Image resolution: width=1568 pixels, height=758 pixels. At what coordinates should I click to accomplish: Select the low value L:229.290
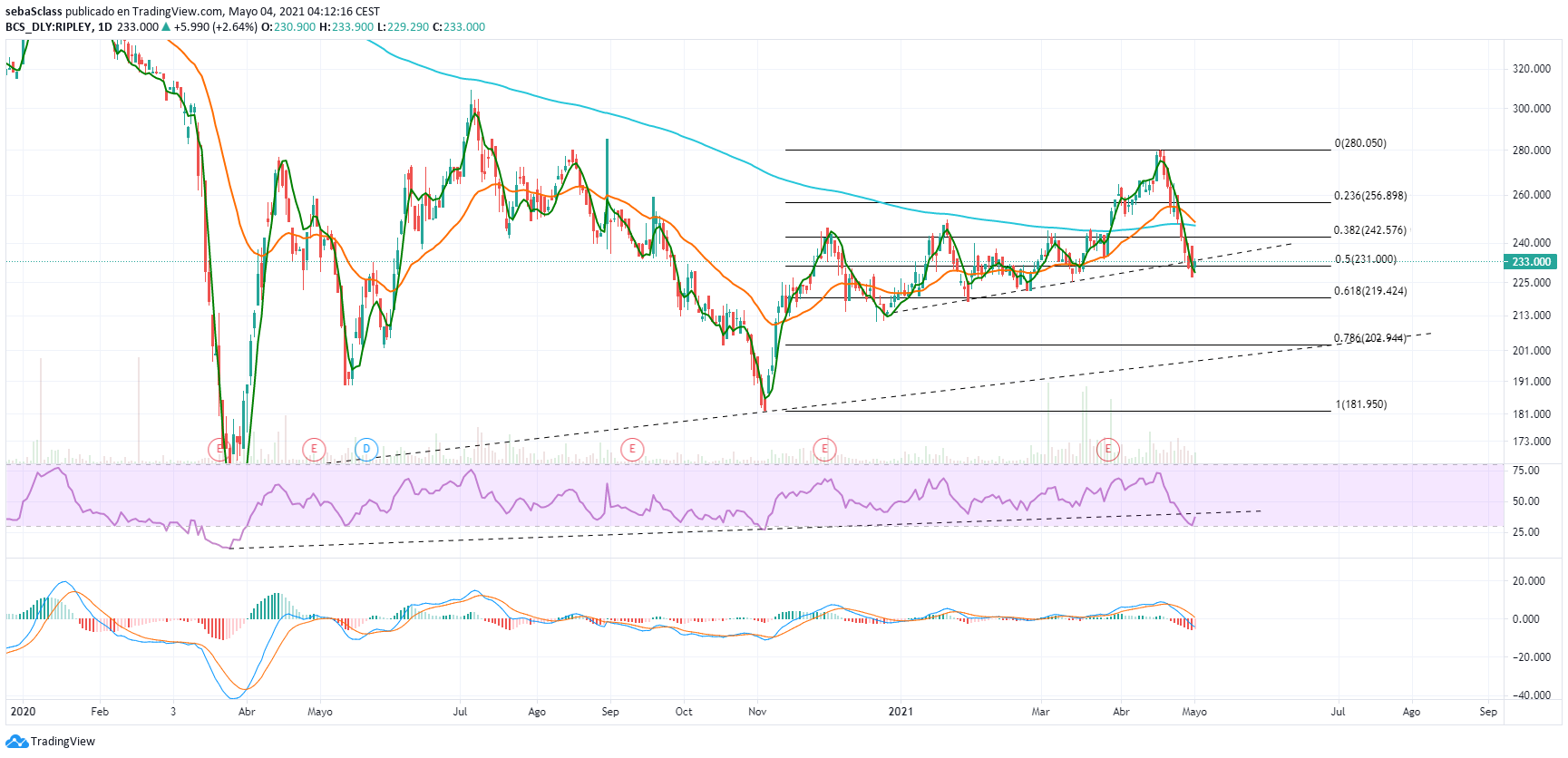coord(404,27)
